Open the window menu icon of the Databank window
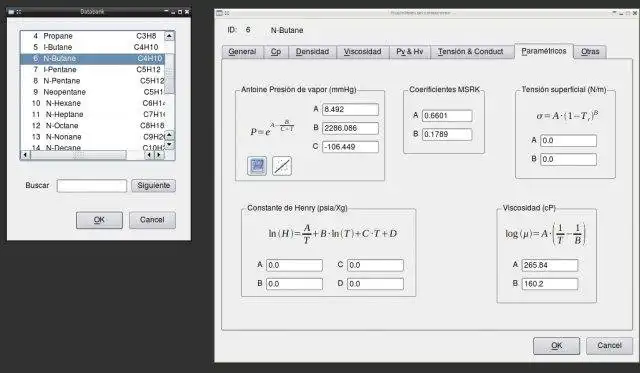Screen dimensions: 640x373 pos(11,12)
